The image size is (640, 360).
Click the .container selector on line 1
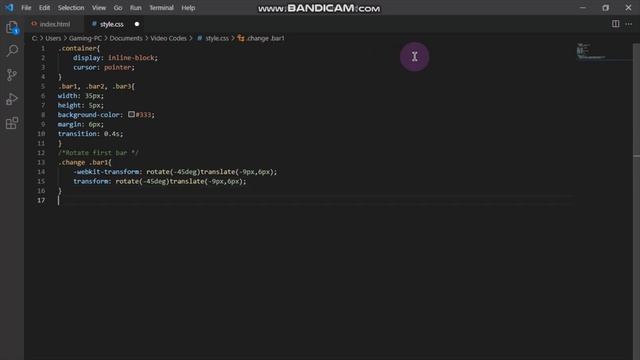point(78,48)
